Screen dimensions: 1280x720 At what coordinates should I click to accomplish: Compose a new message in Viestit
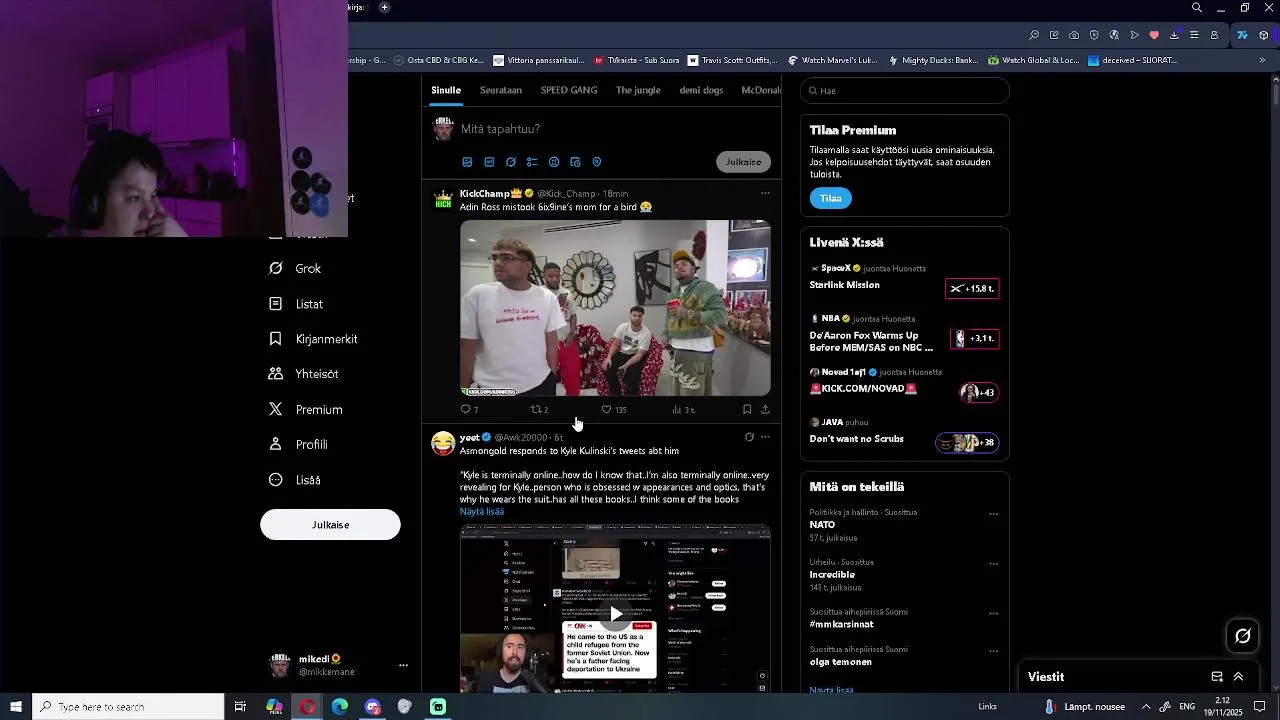pyautogui.click(x=1217, y=677)
